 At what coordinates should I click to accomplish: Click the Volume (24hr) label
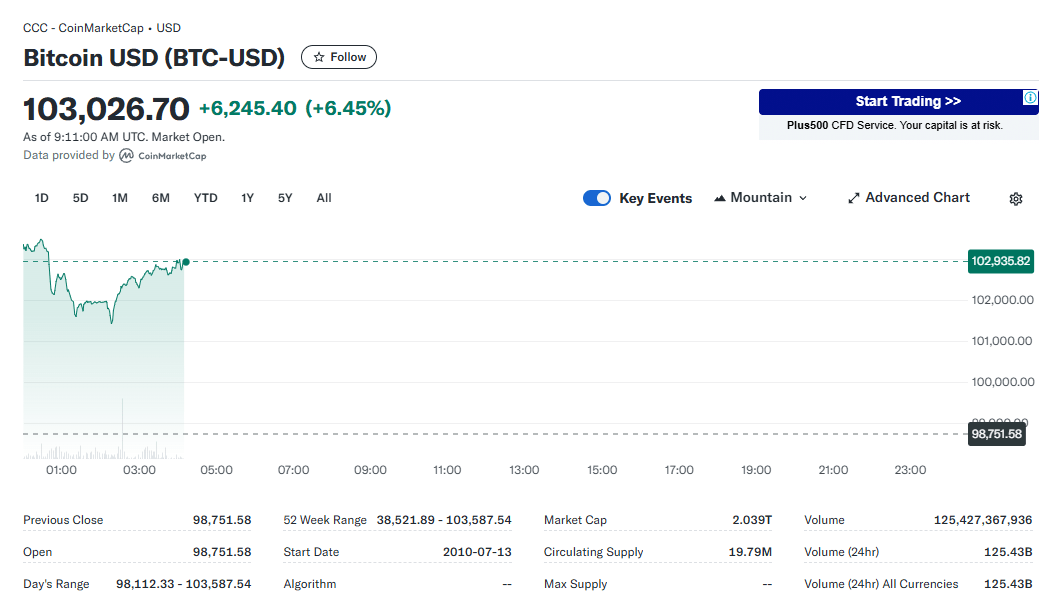tap(841, 552)
